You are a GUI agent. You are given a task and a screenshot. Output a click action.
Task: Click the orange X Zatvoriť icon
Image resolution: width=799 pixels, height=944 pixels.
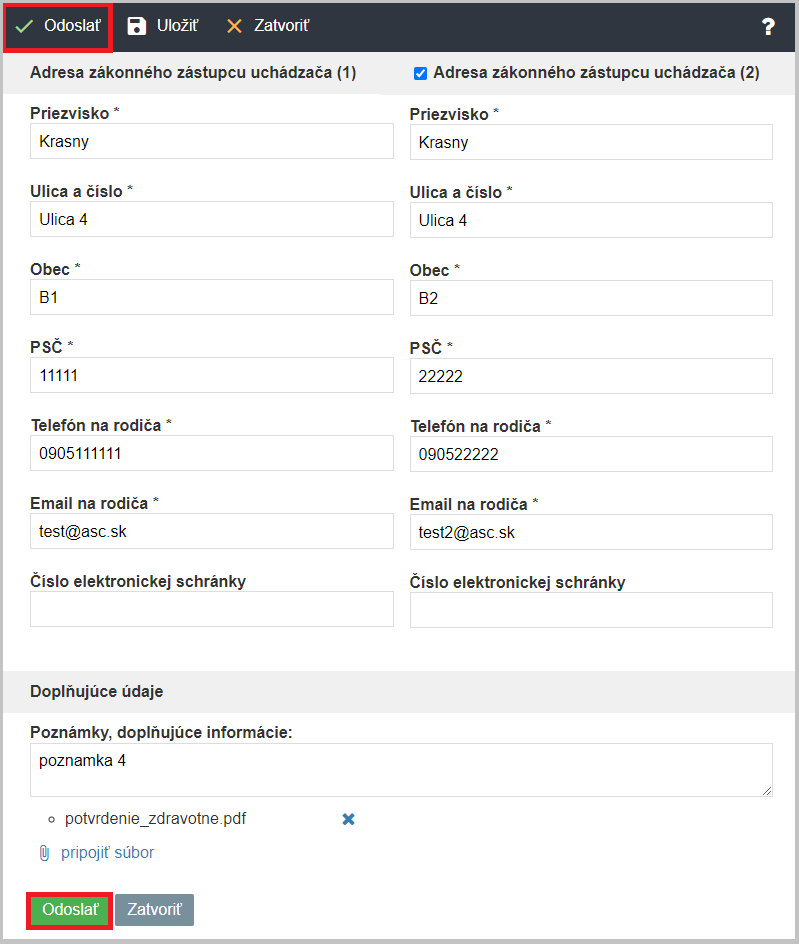click(x=234, y=26)
